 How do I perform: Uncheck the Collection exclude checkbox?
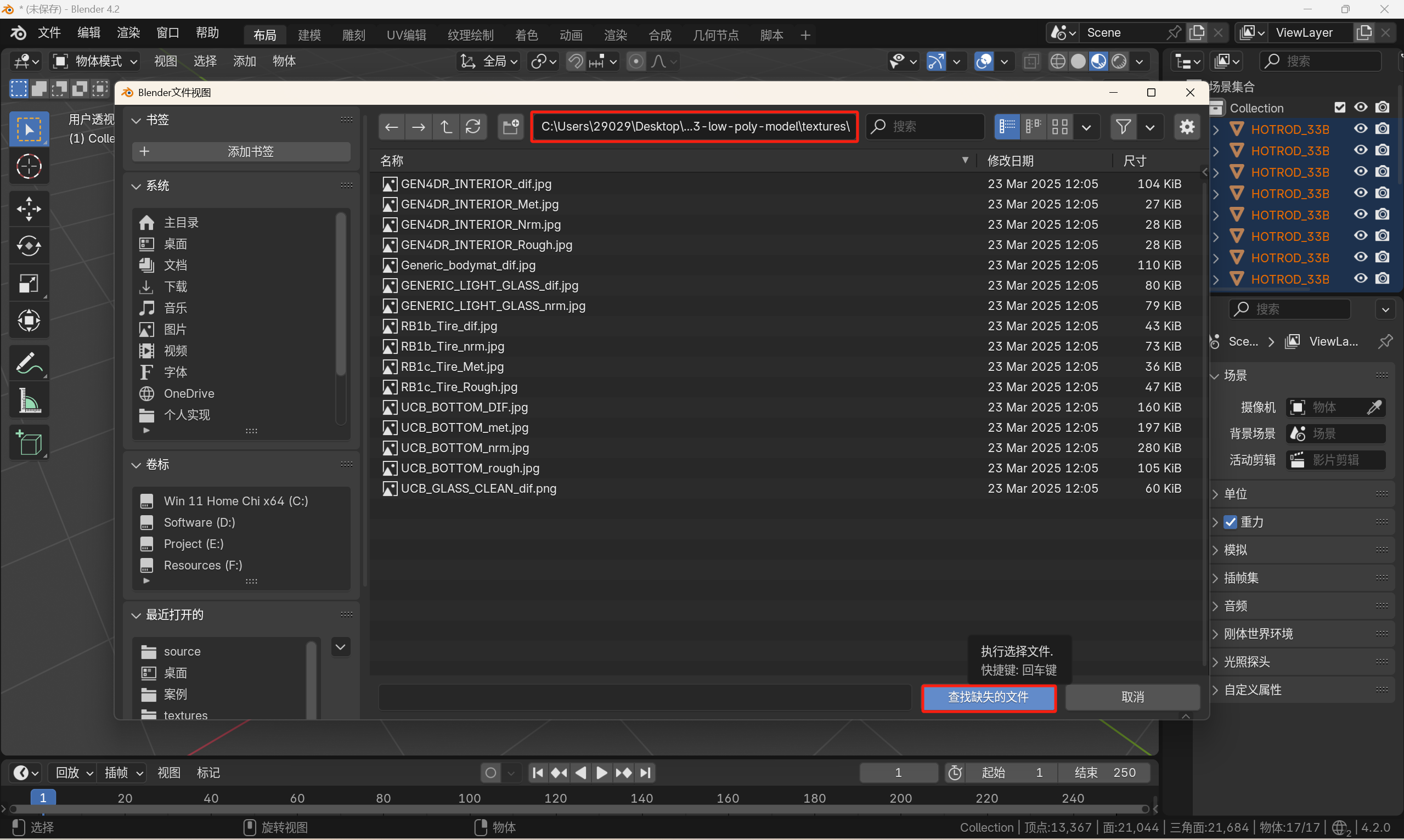click(1339, 108)
